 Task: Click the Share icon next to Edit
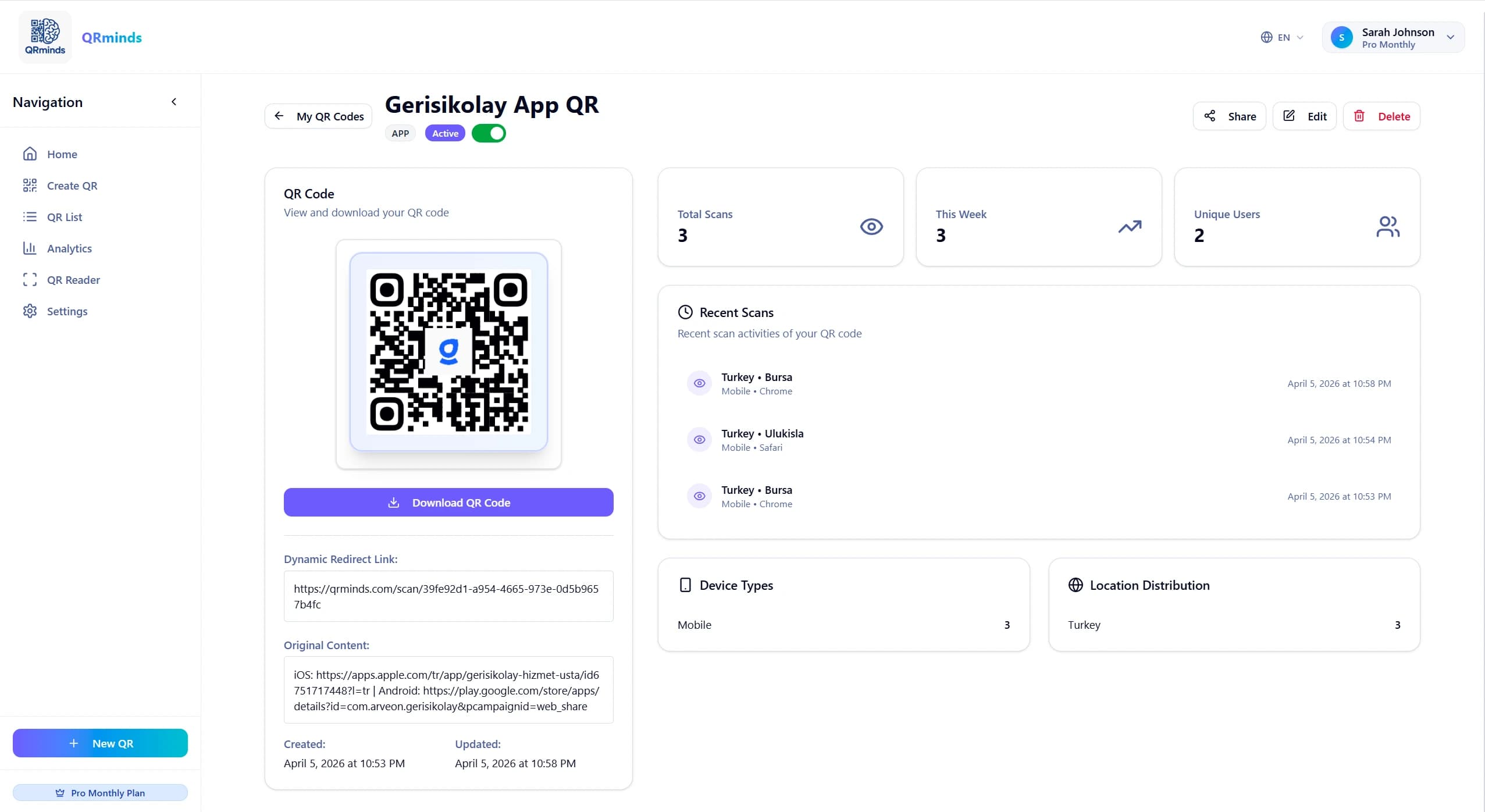pos(1210,116)
